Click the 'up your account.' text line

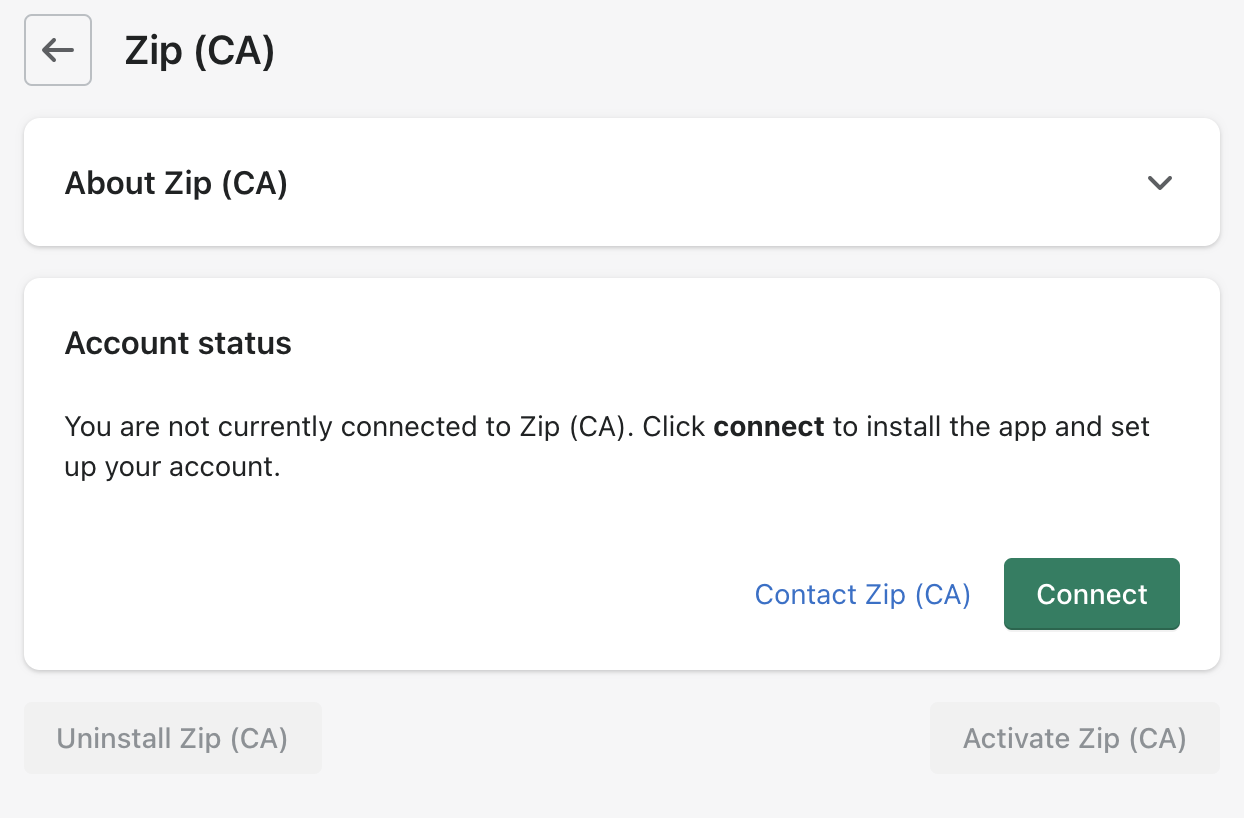click(172, 467)
